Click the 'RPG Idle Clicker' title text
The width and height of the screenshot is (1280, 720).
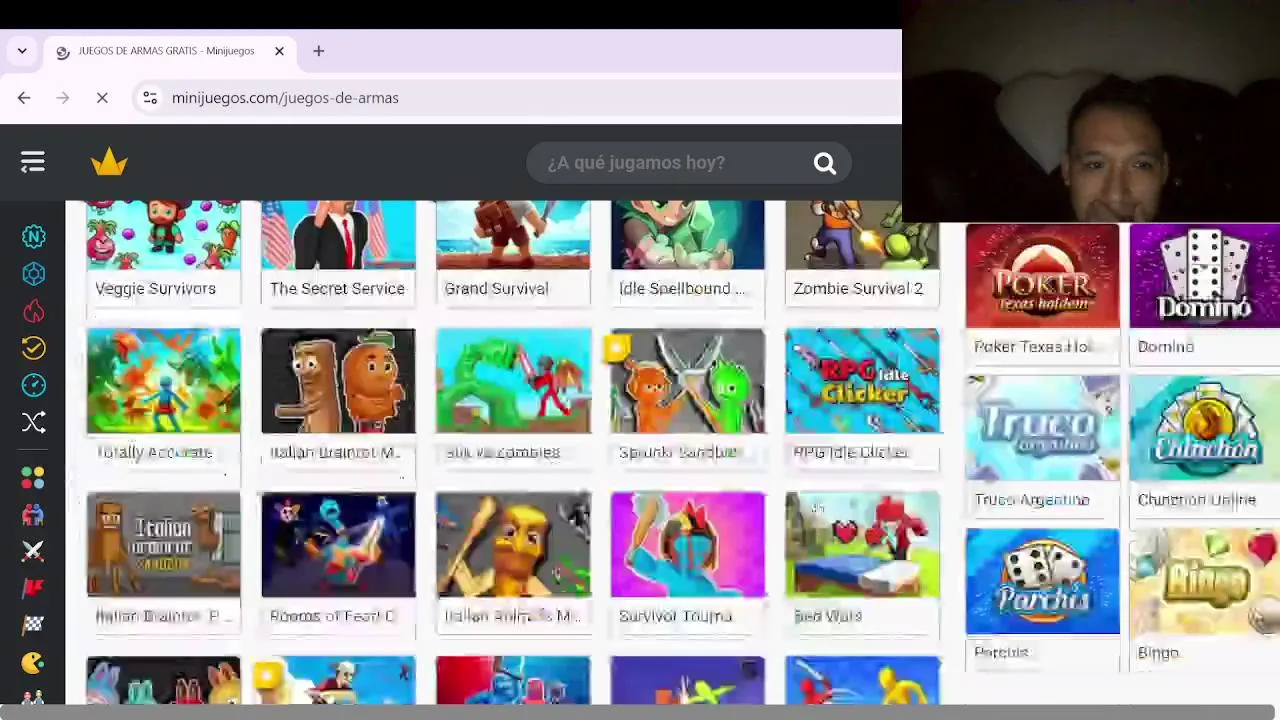pos(850,452)
